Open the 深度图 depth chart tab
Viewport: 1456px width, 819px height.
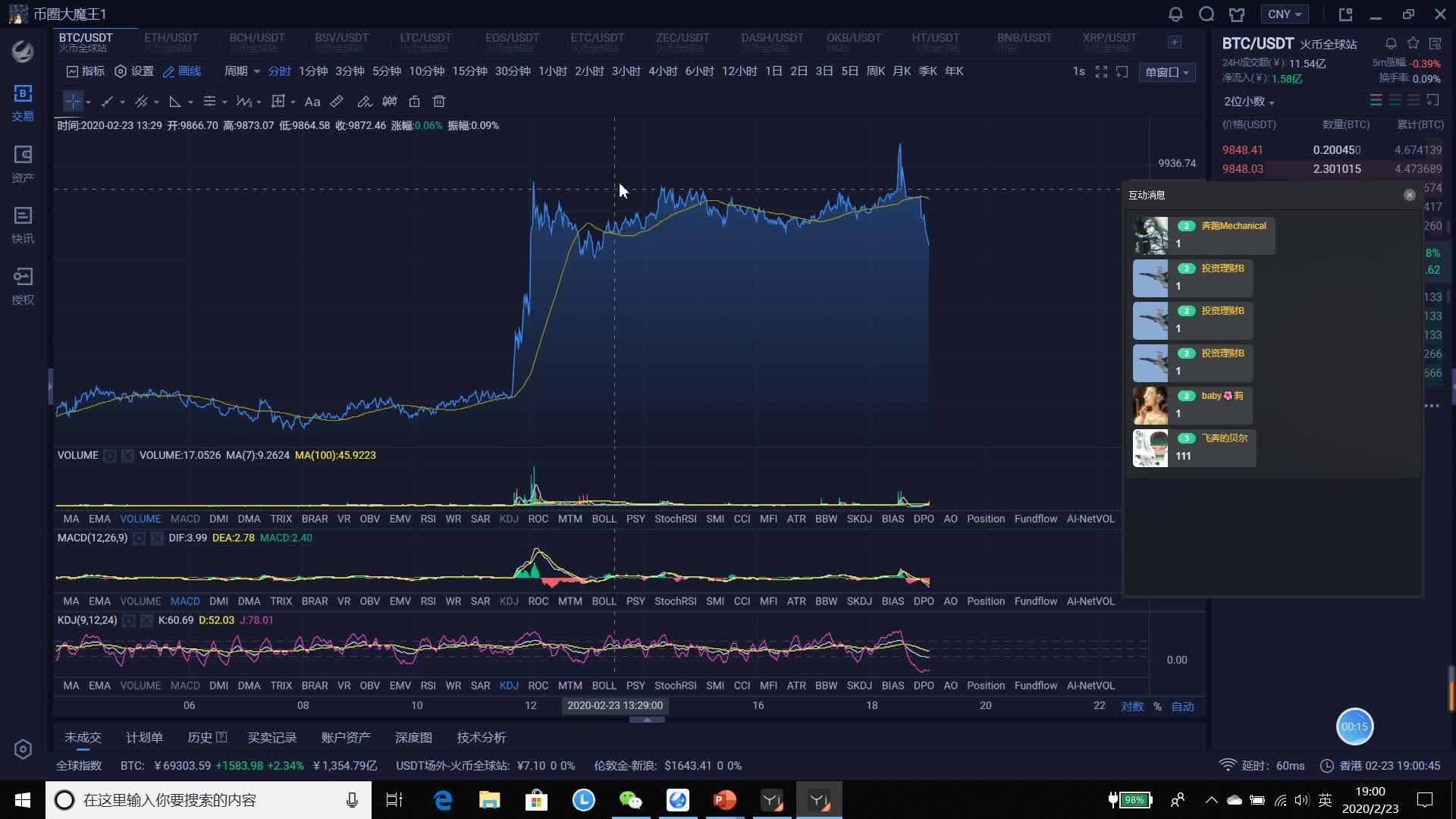click(x=413, y=737)
